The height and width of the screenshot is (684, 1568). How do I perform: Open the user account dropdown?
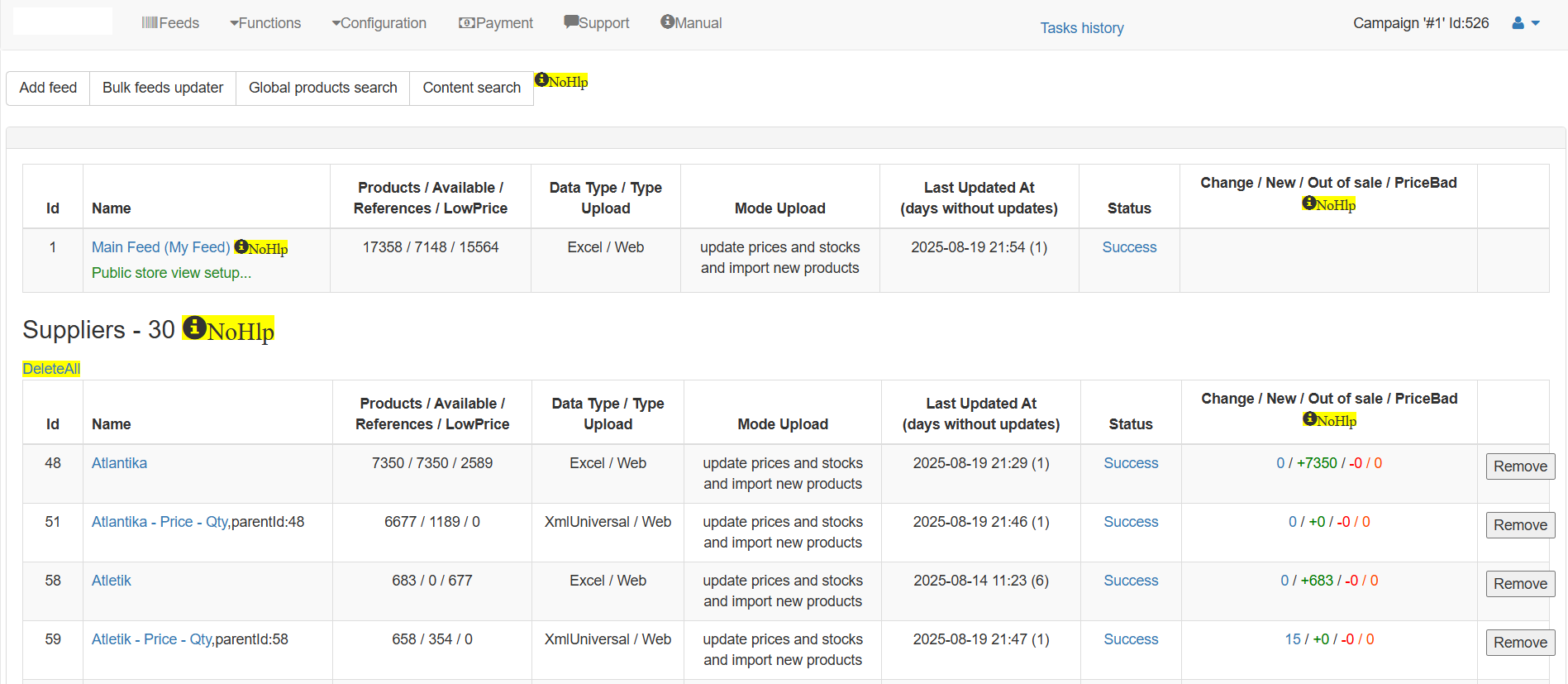(1526, 23)
